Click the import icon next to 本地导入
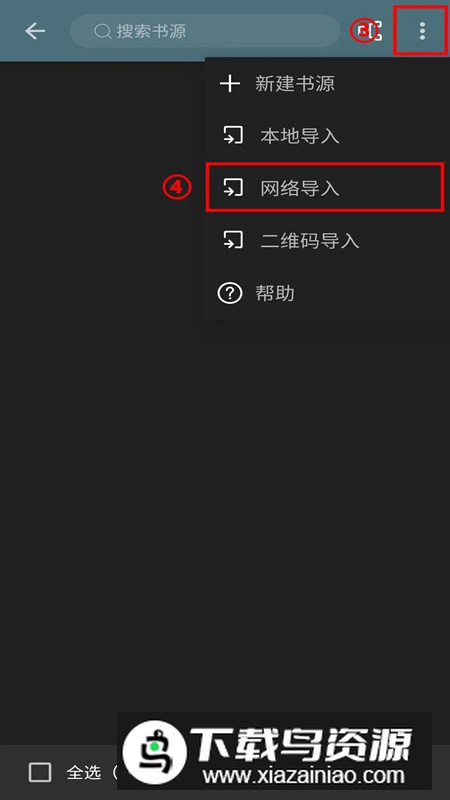 pyautogui.click(x=233, y=136)
